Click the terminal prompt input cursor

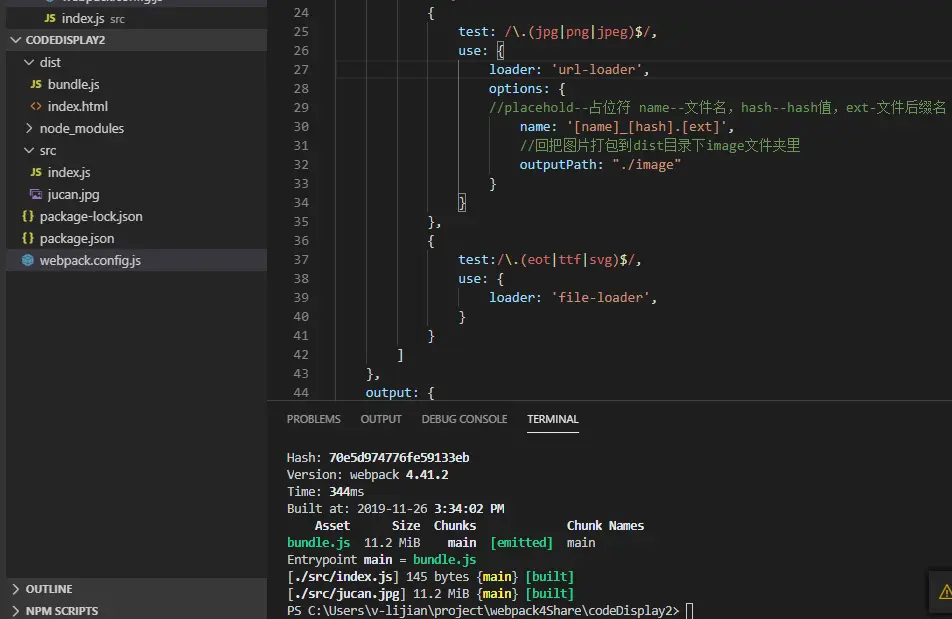click(689, 611)
